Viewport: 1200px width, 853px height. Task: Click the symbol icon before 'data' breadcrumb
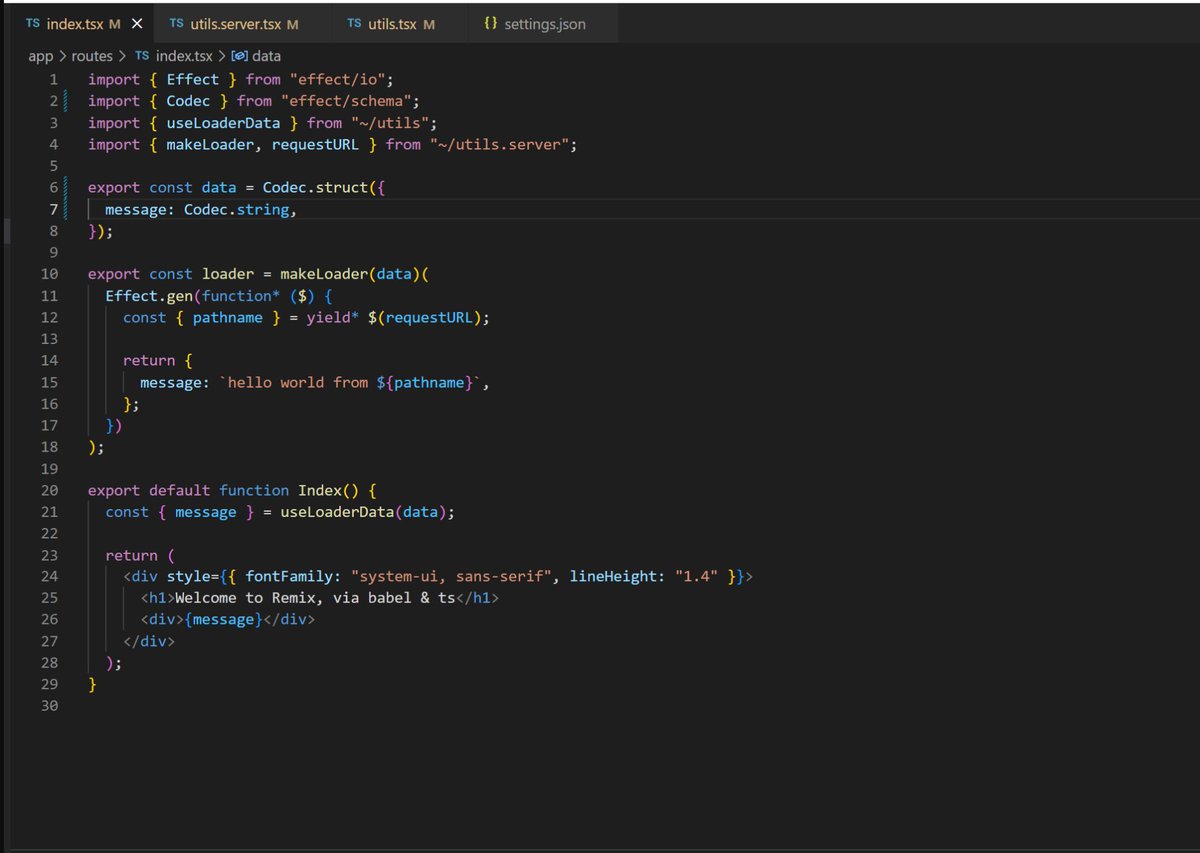click(x=239, y=57)
